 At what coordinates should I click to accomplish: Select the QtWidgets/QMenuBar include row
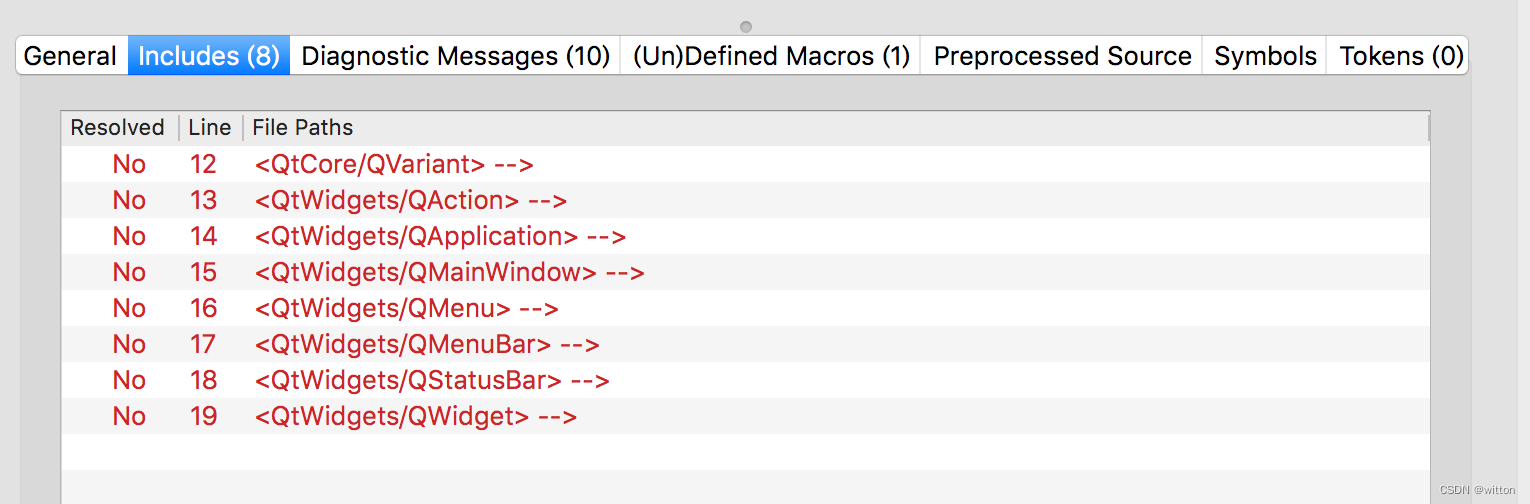[426, 345]
